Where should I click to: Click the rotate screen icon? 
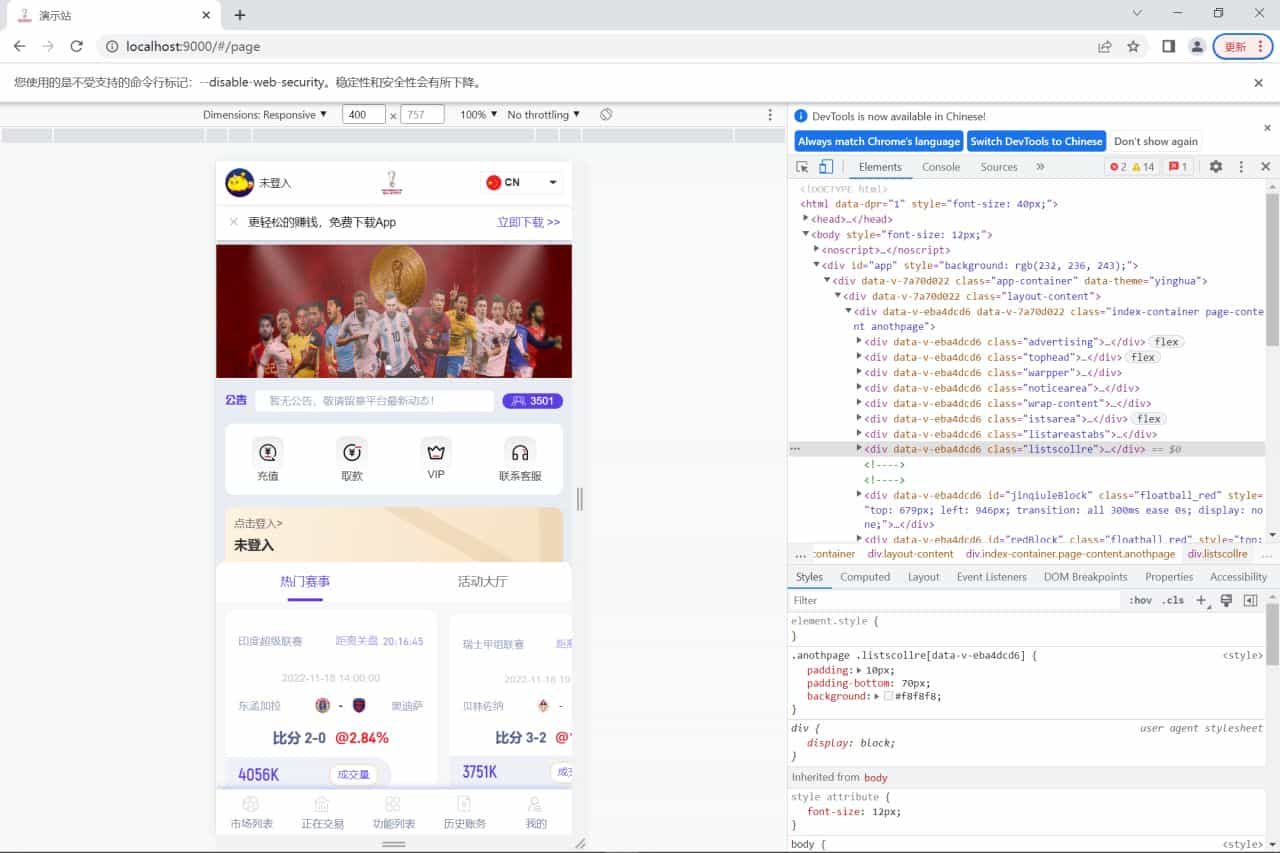tap(606, 115)
